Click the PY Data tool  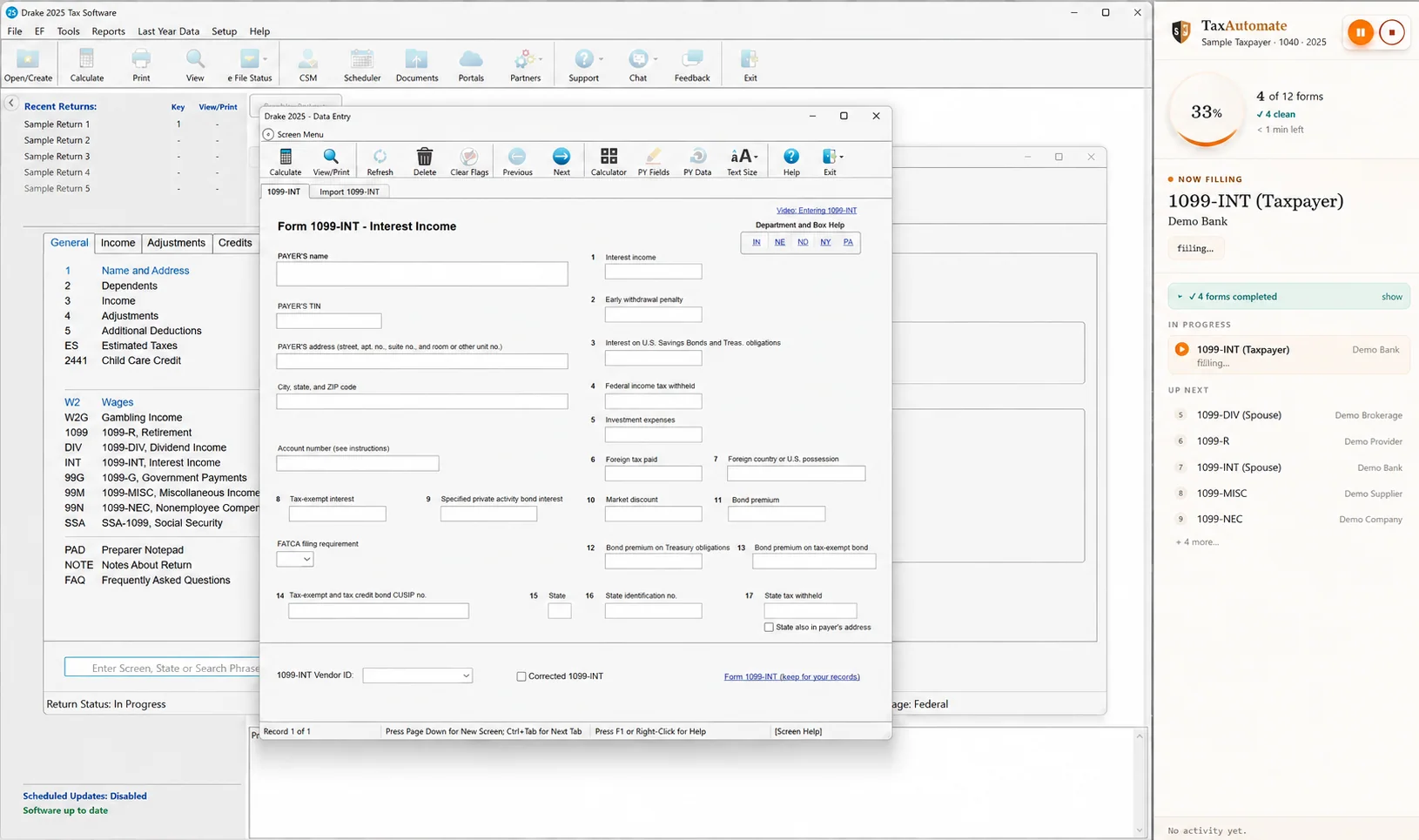697,162
